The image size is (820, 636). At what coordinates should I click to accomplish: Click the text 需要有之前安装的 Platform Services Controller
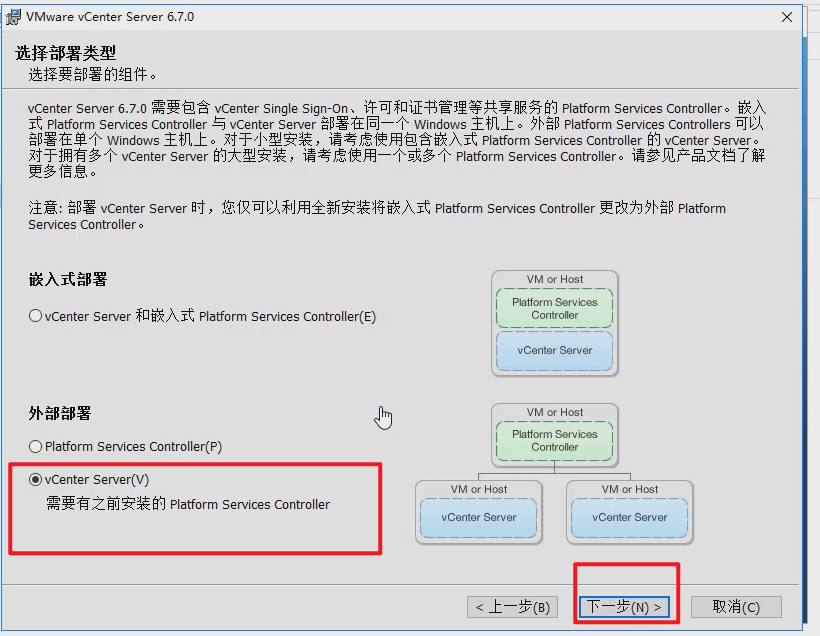[x=188, y=504]
